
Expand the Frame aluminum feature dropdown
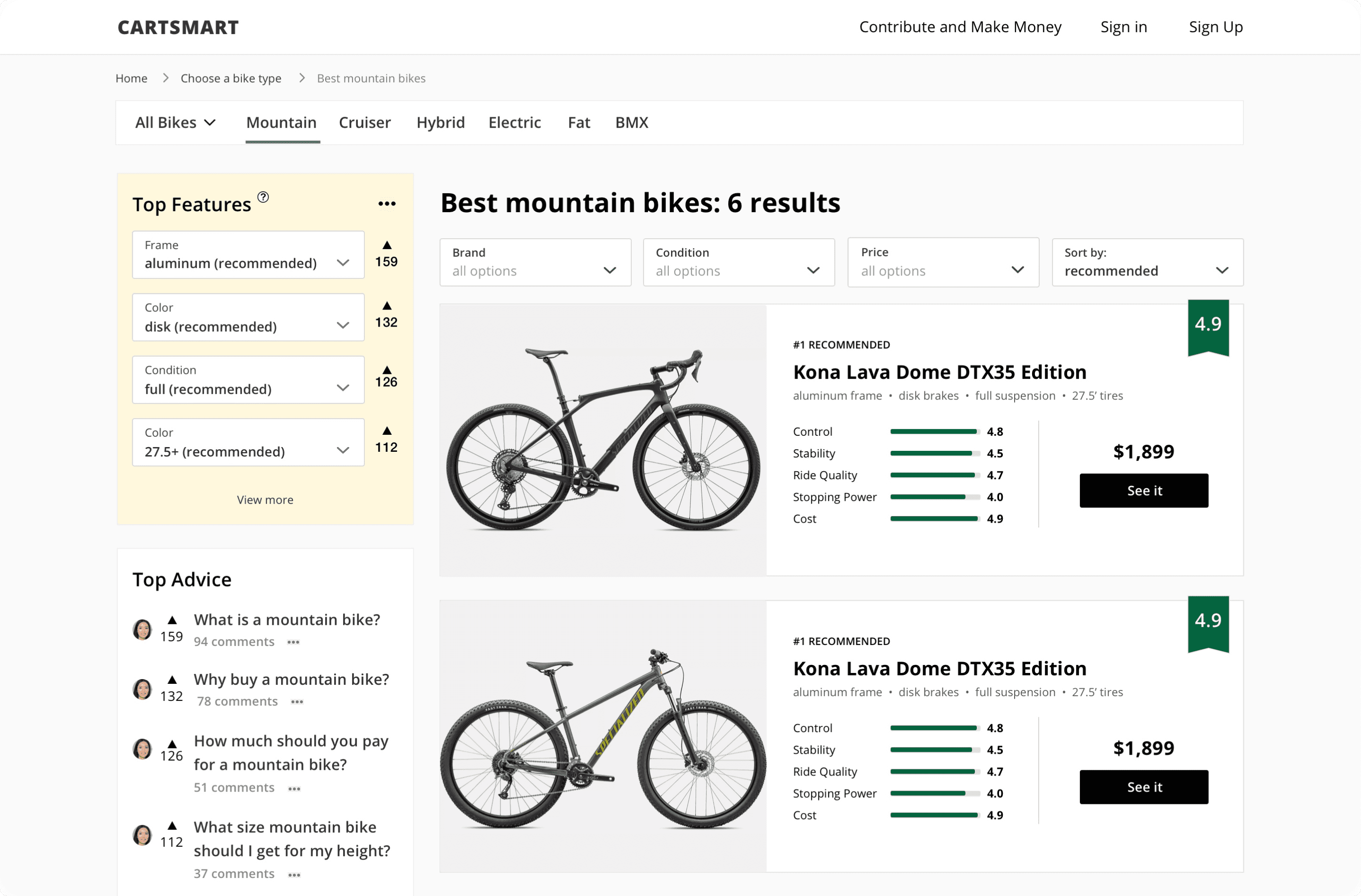tap(248, 255)
